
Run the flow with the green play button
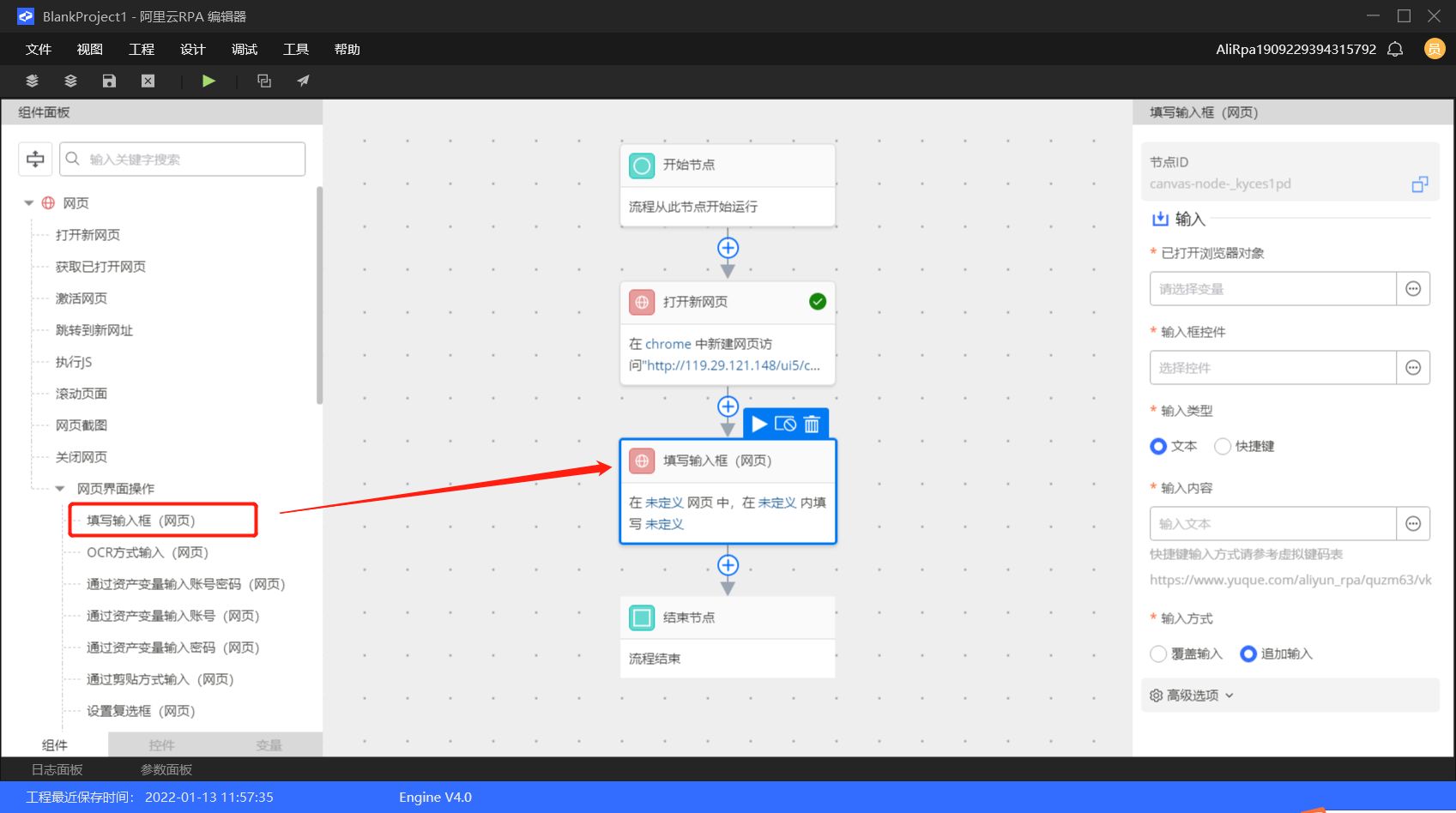pyautogui.click(x=208, y=81)
